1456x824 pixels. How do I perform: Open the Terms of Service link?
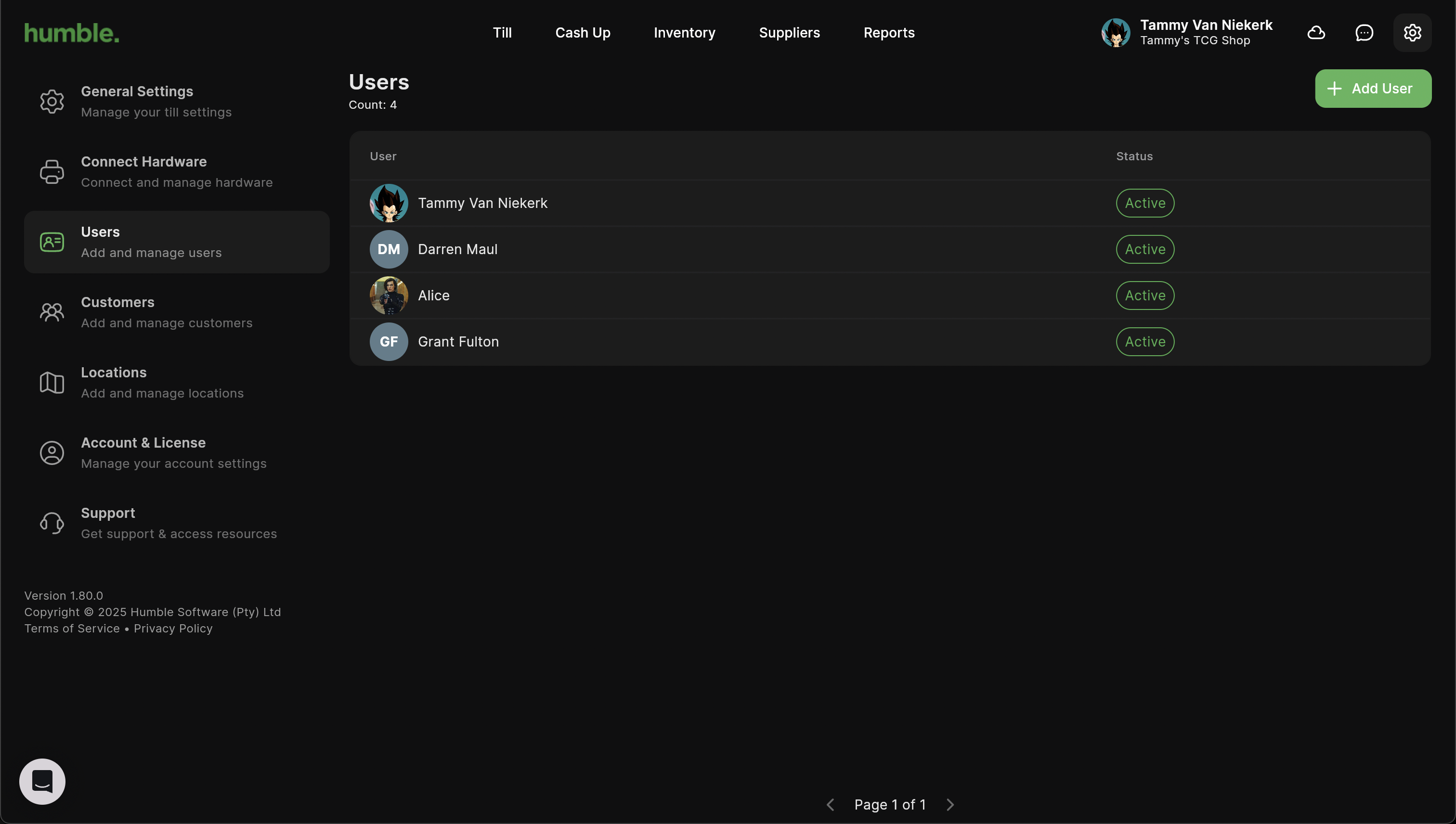click(72, 629)
